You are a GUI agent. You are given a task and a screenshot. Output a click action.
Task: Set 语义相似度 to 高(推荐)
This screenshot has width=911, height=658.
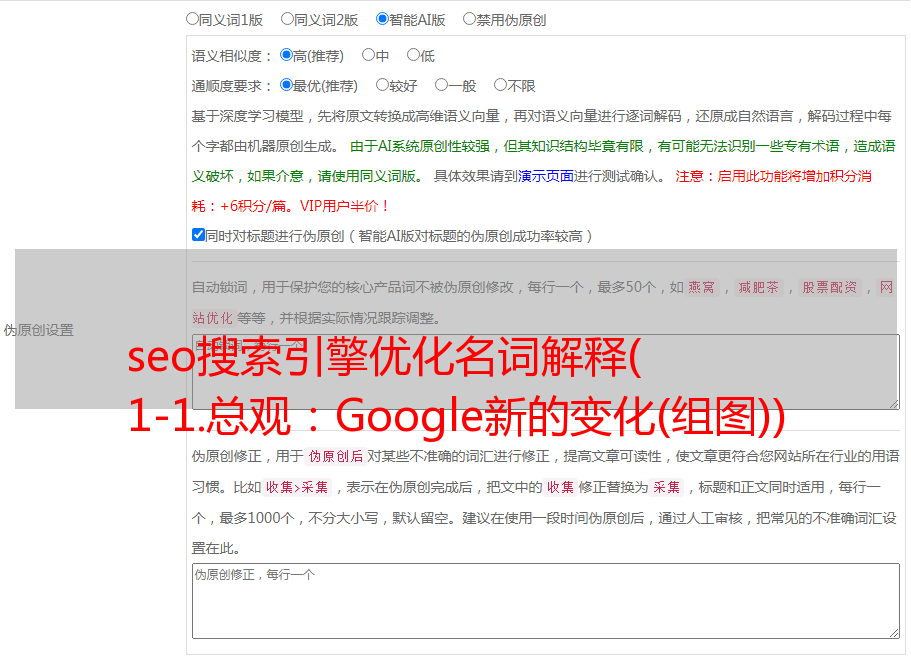click(286, 55)
